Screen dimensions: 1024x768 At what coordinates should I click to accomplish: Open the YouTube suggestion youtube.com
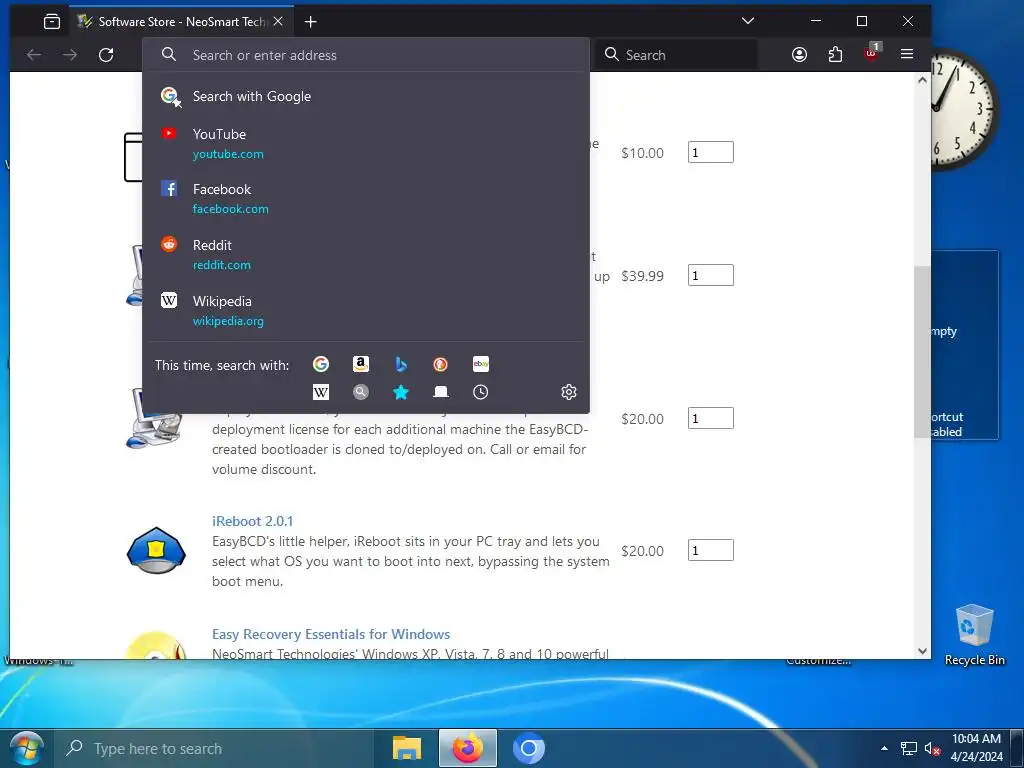(x=366, y=144)
